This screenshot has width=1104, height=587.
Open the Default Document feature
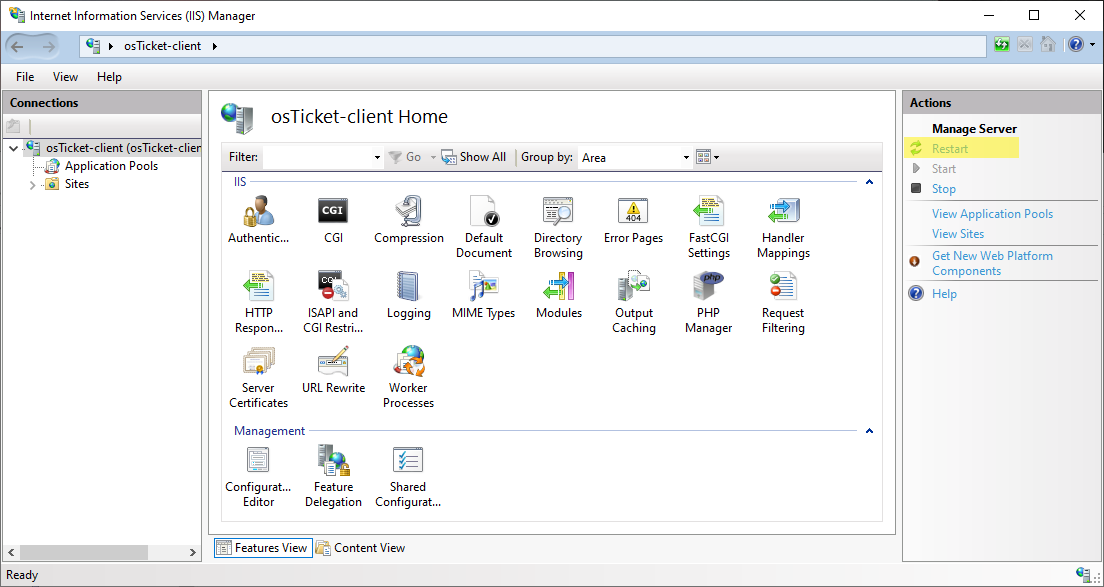pyautogui.click(x=483, y=227)
